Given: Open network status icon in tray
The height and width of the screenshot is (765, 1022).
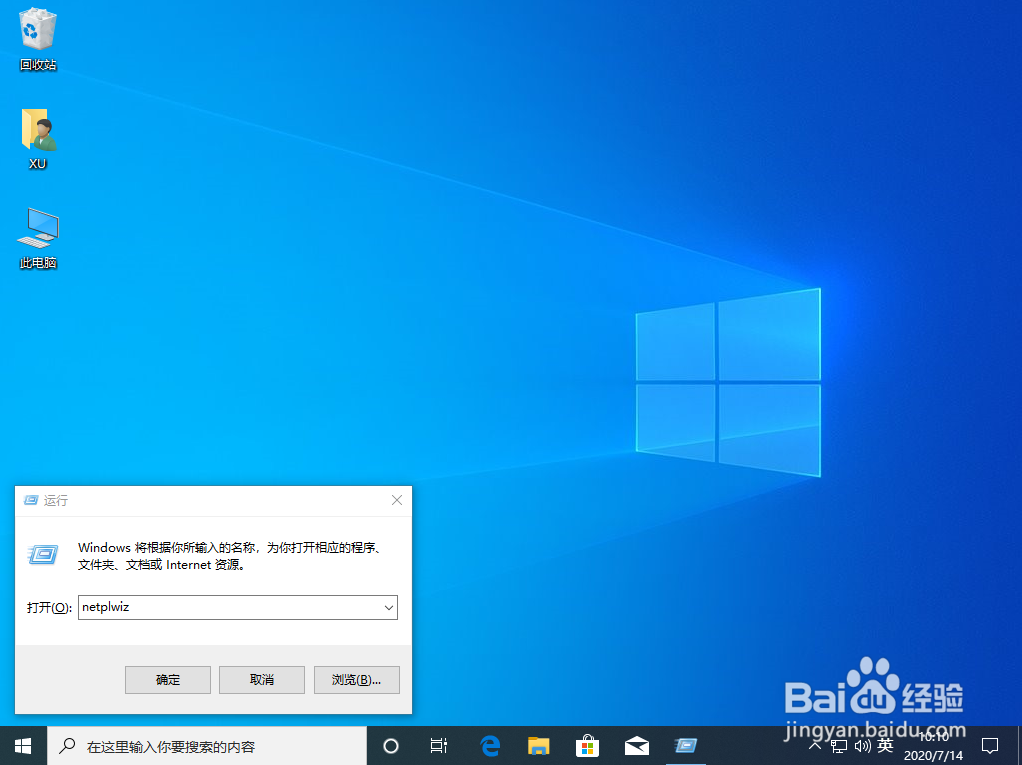Looking at the screenshot, I should pyautogui.click(x=839, y=745).
